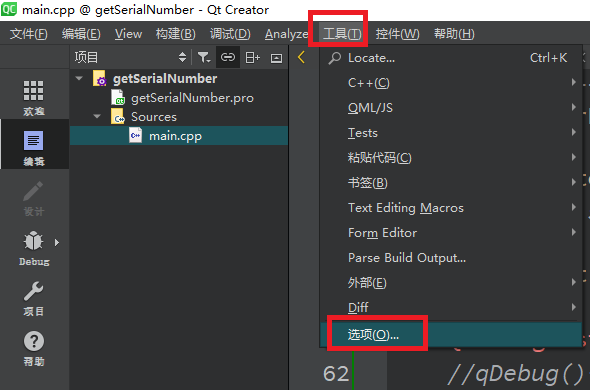Click the go back arrow
The image size is (590, 390).
tap(301, 57)
